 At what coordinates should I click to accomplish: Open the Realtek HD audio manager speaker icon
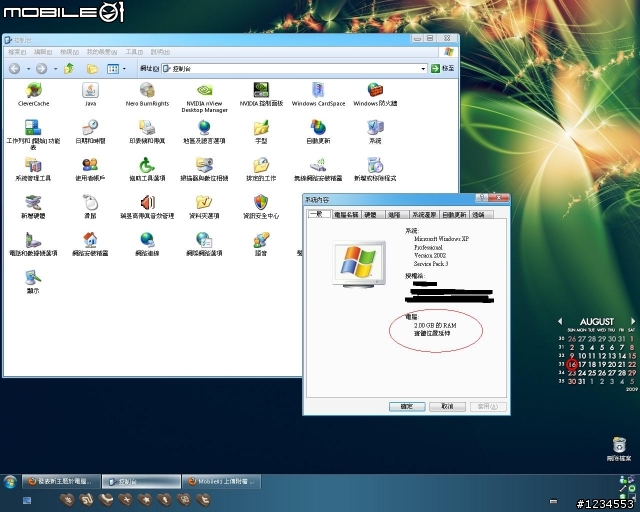[147, 207]
